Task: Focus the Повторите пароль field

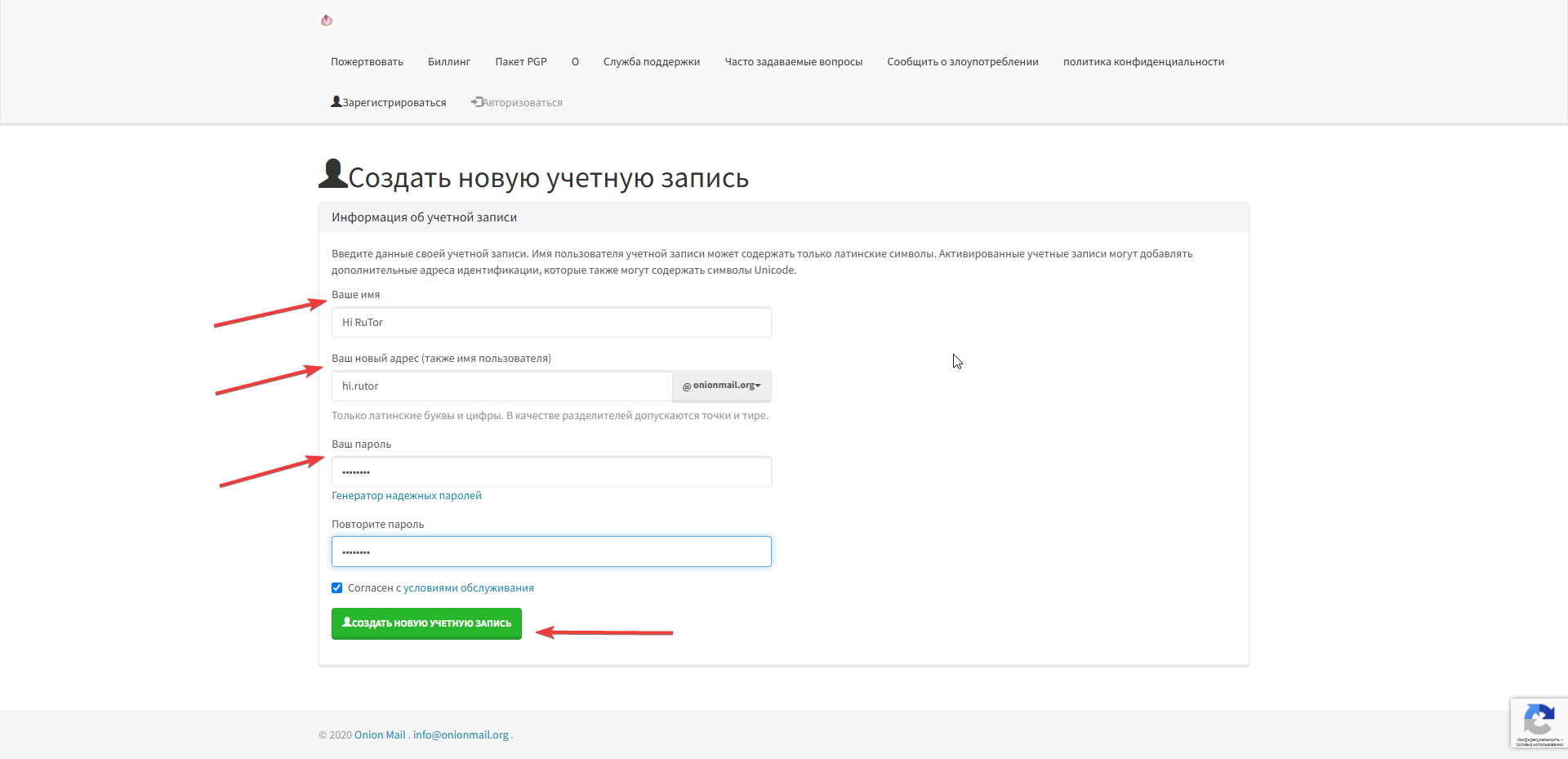Action: [551, 552]
